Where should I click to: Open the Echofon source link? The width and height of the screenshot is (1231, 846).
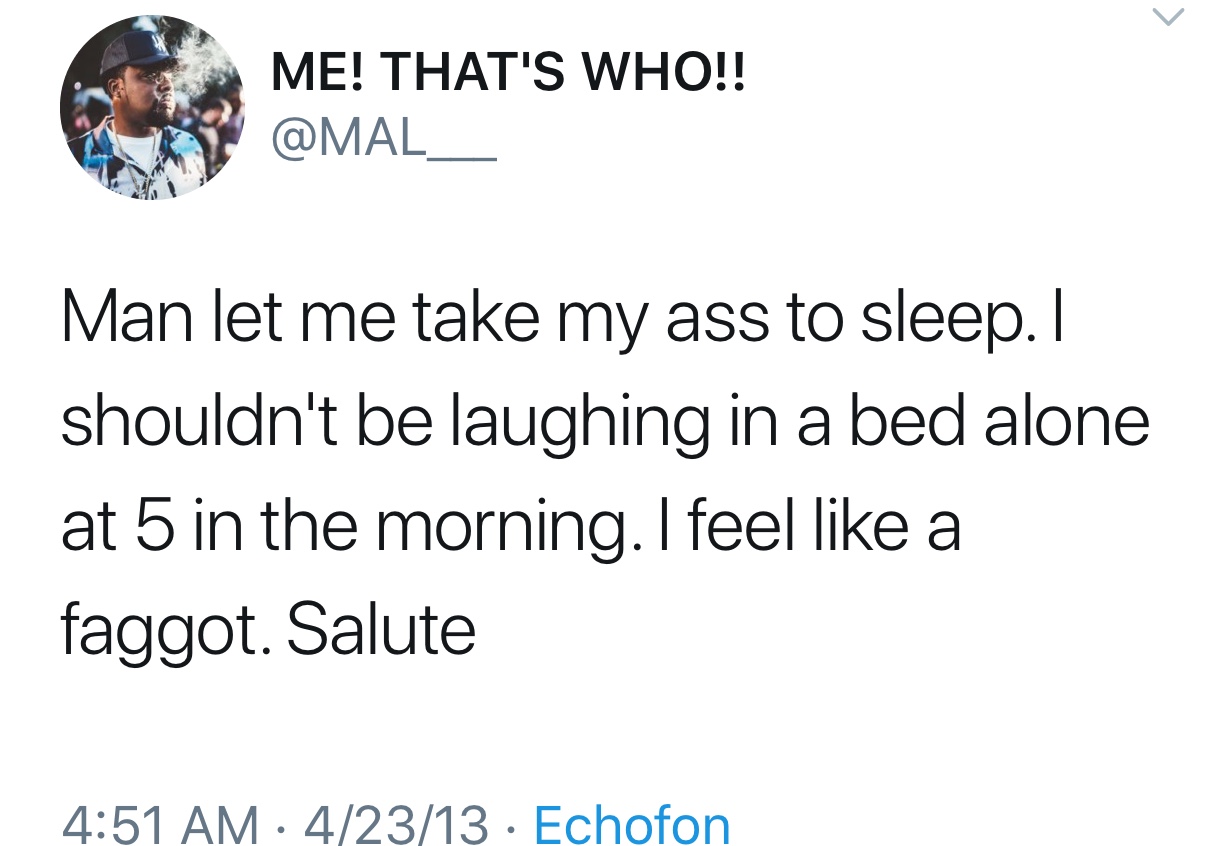632,823
